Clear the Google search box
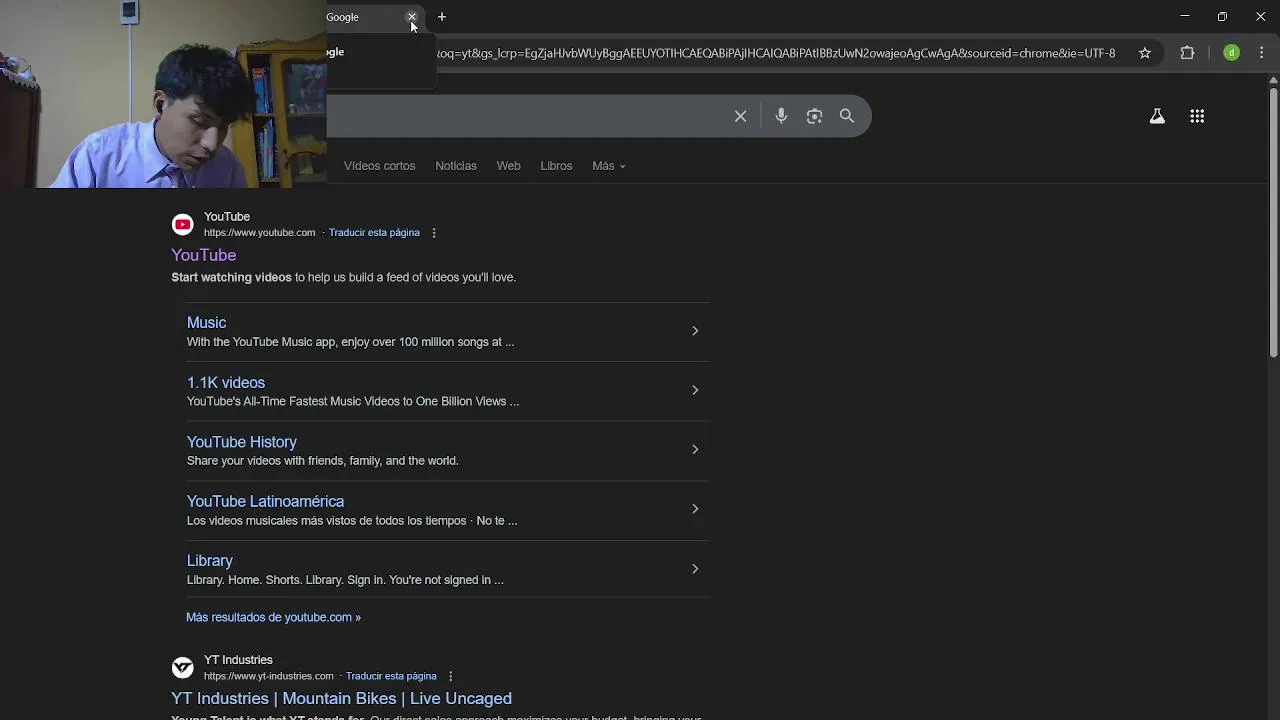 [x=741, y=116]
